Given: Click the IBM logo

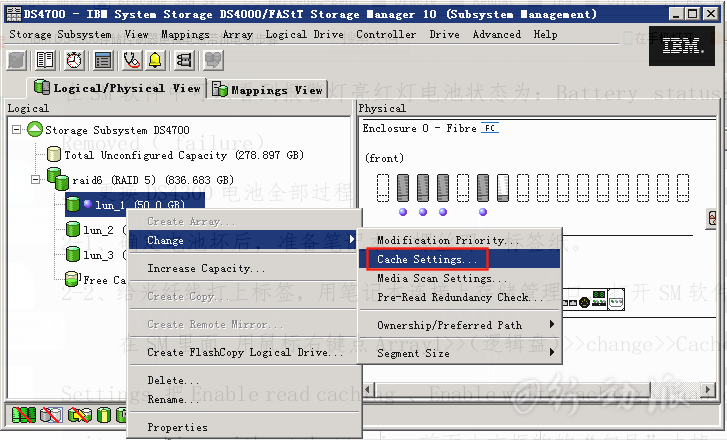Looking at the screenshot, I should [x=682, y=45].
